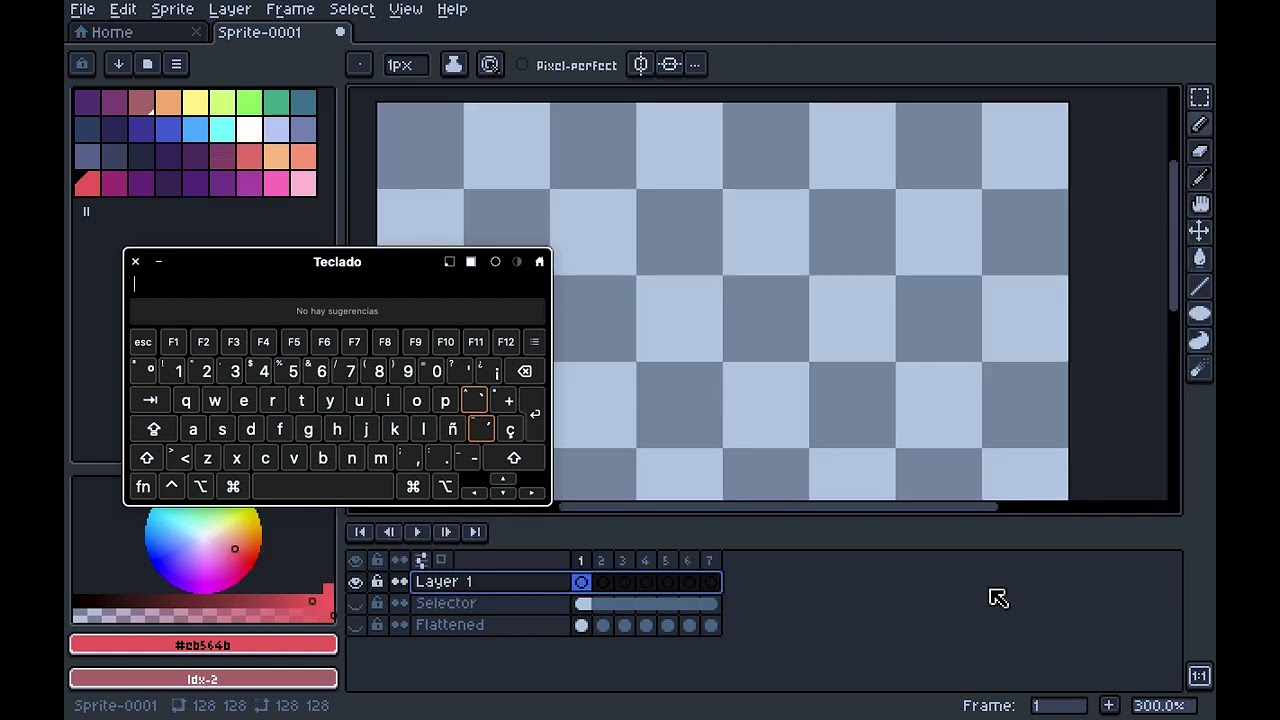Open the Select menu
Viewport: 1280px width, 720px height.
point(352,9)
